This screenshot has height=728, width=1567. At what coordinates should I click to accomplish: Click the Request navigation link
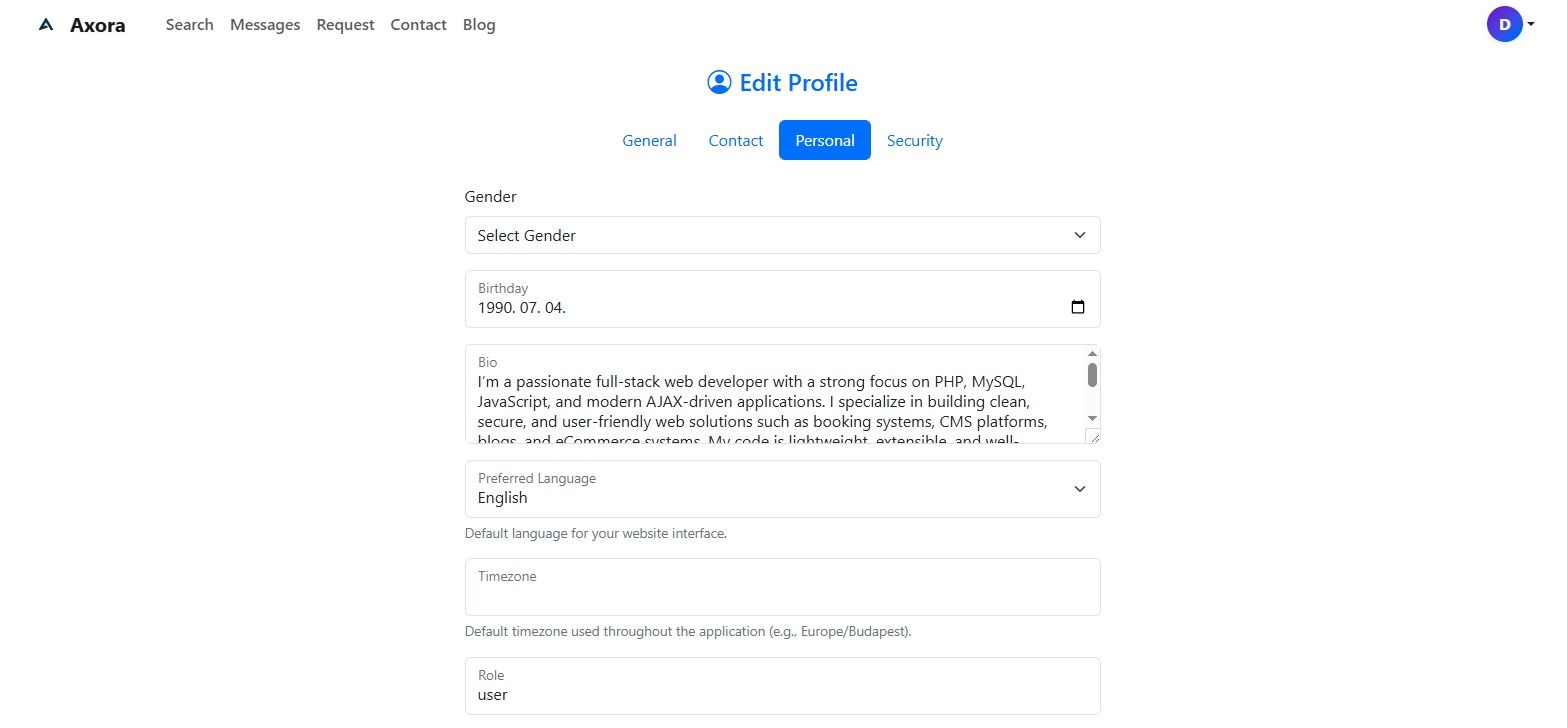coord(345,25)
